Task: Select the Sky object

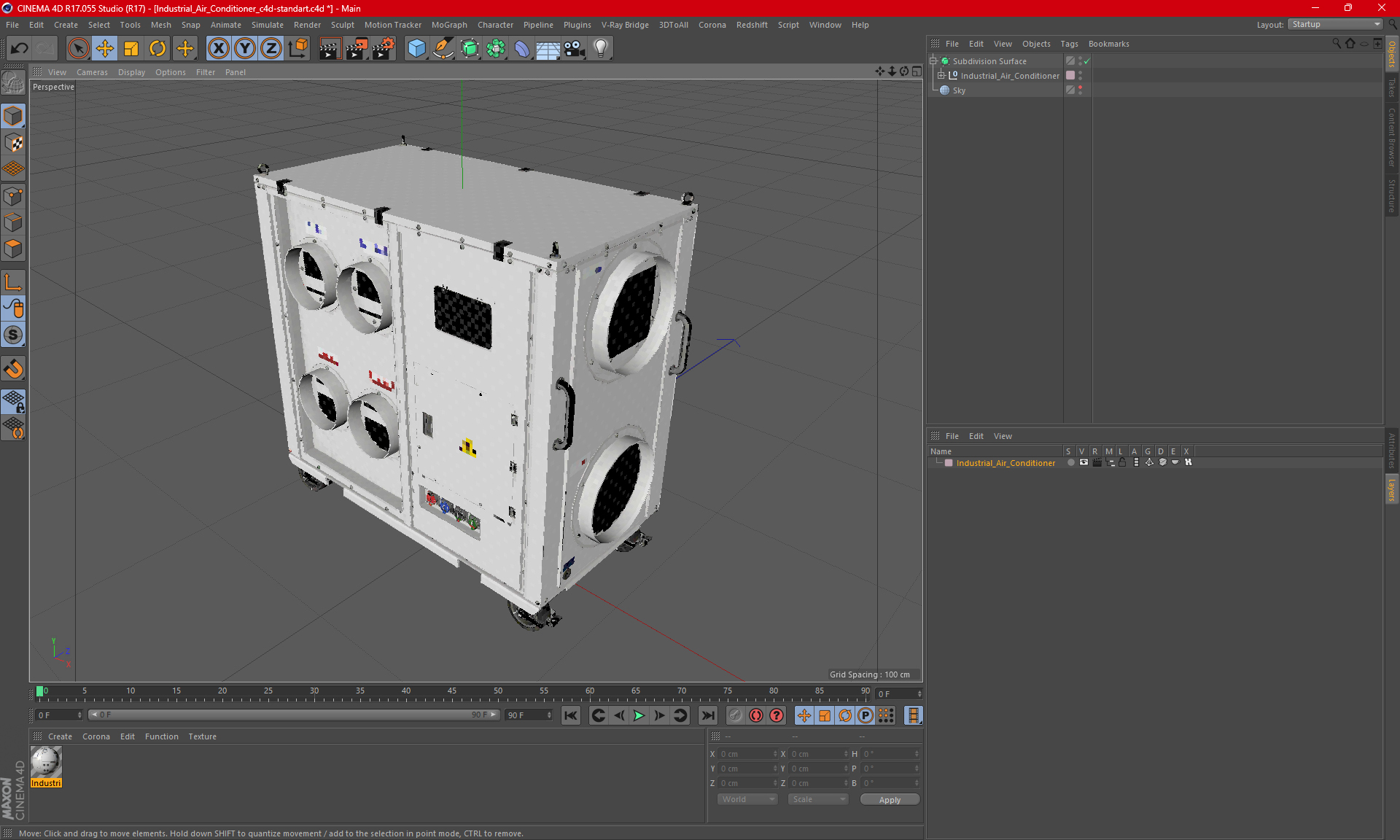Action: (x=959, y=90)
